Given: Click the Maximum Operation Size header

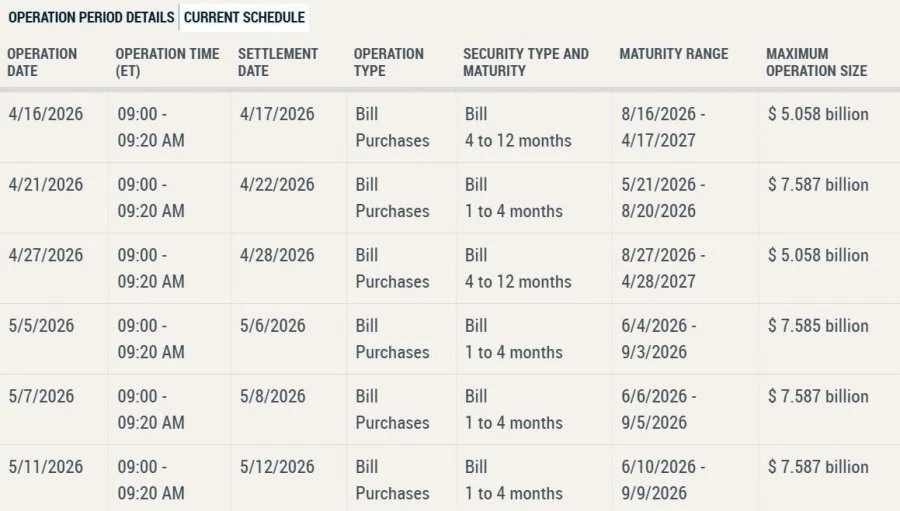Looking at the screenshot, I should coord(816,62).
